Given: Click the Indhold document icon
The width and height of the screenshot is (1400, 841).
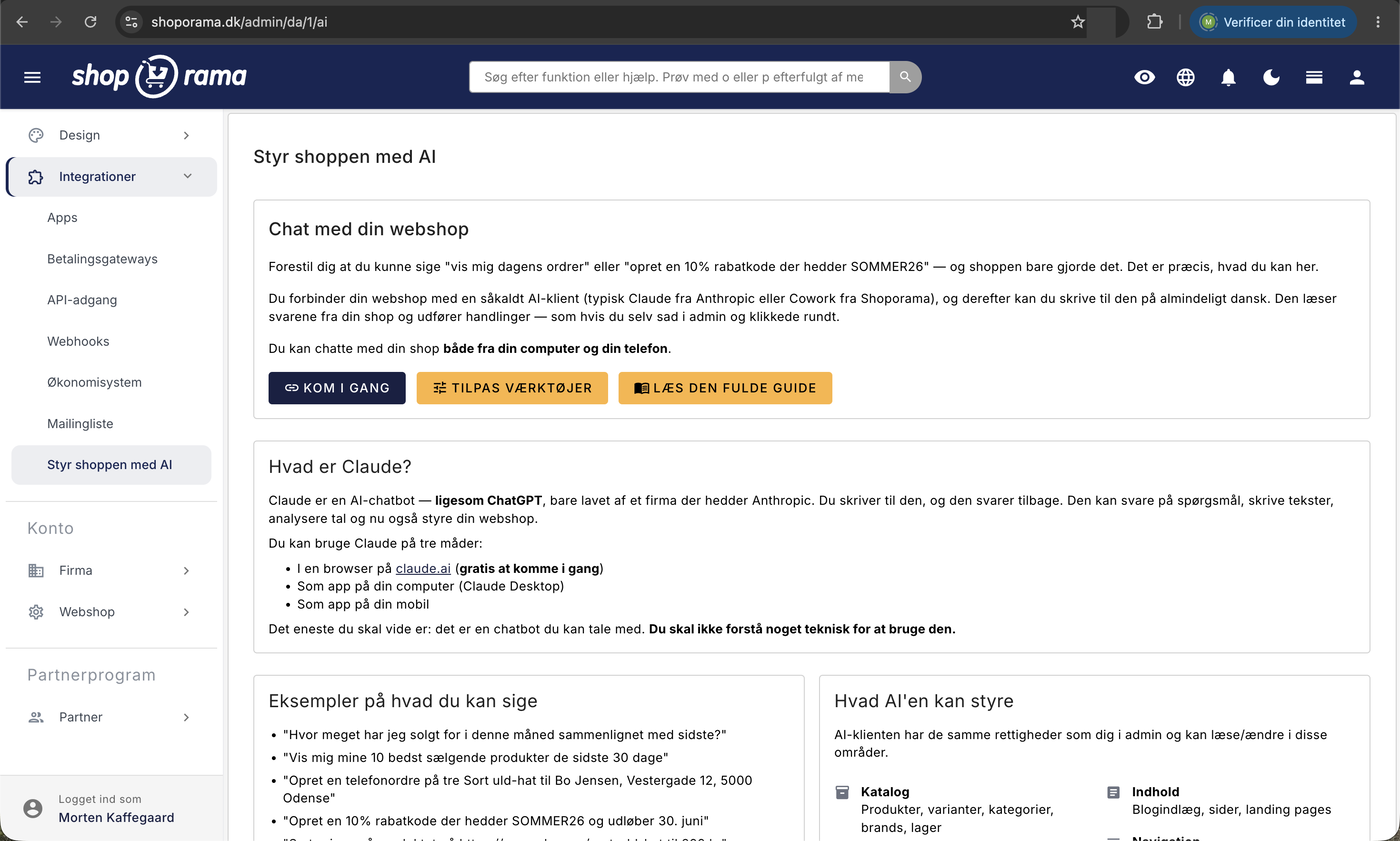Looking at the screenshot, I should (x=1113, y=792).
